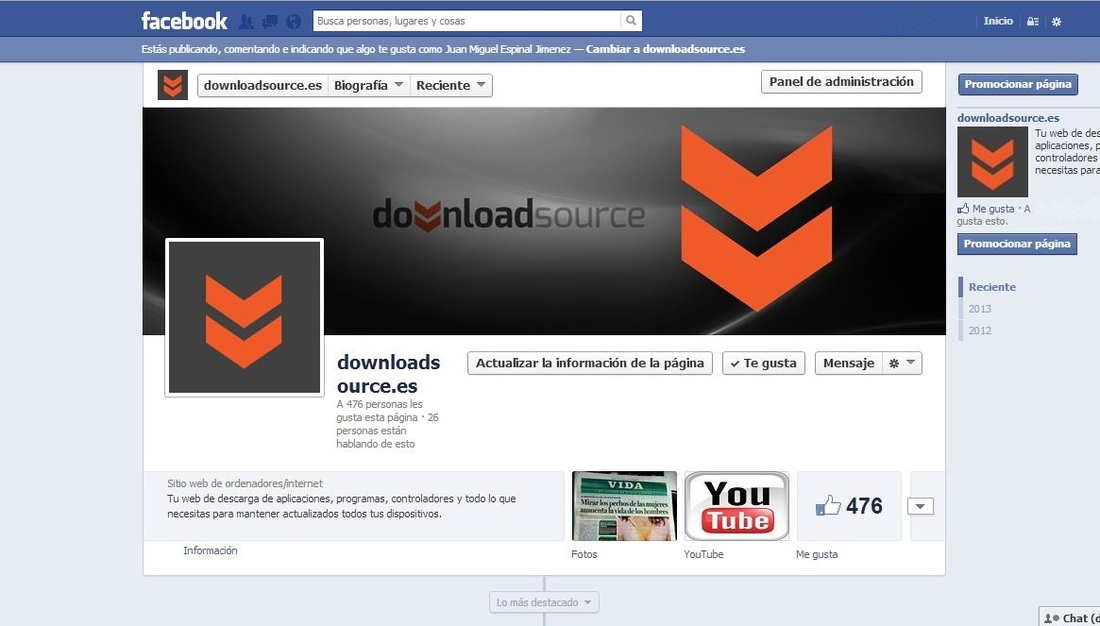1100x626 pixels.
Task: Open account settings gear in top bar
Action: point(1057,22)
